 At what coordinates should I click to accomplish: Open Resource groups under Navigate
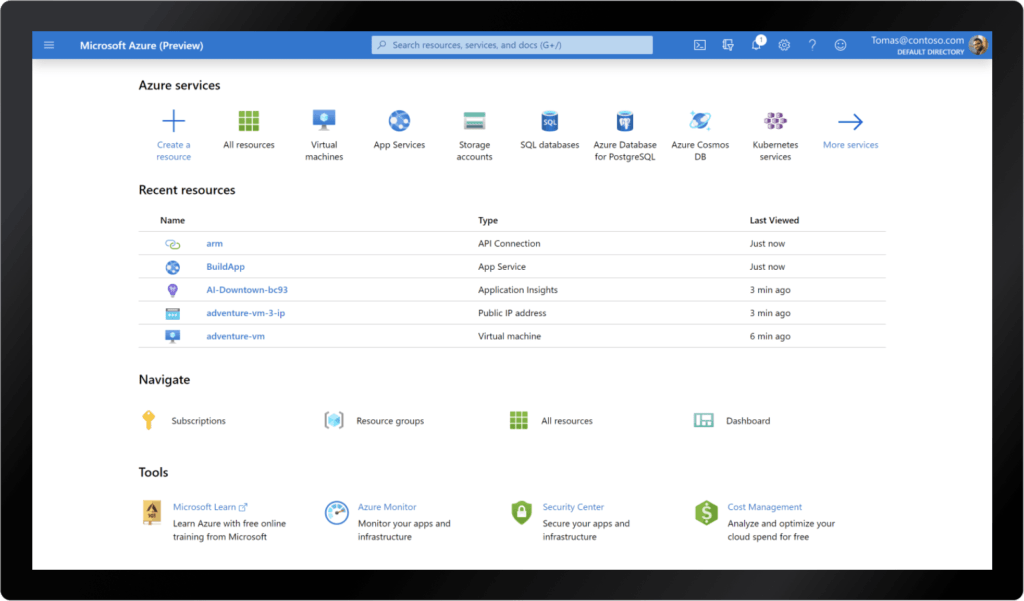click(334, 420)
